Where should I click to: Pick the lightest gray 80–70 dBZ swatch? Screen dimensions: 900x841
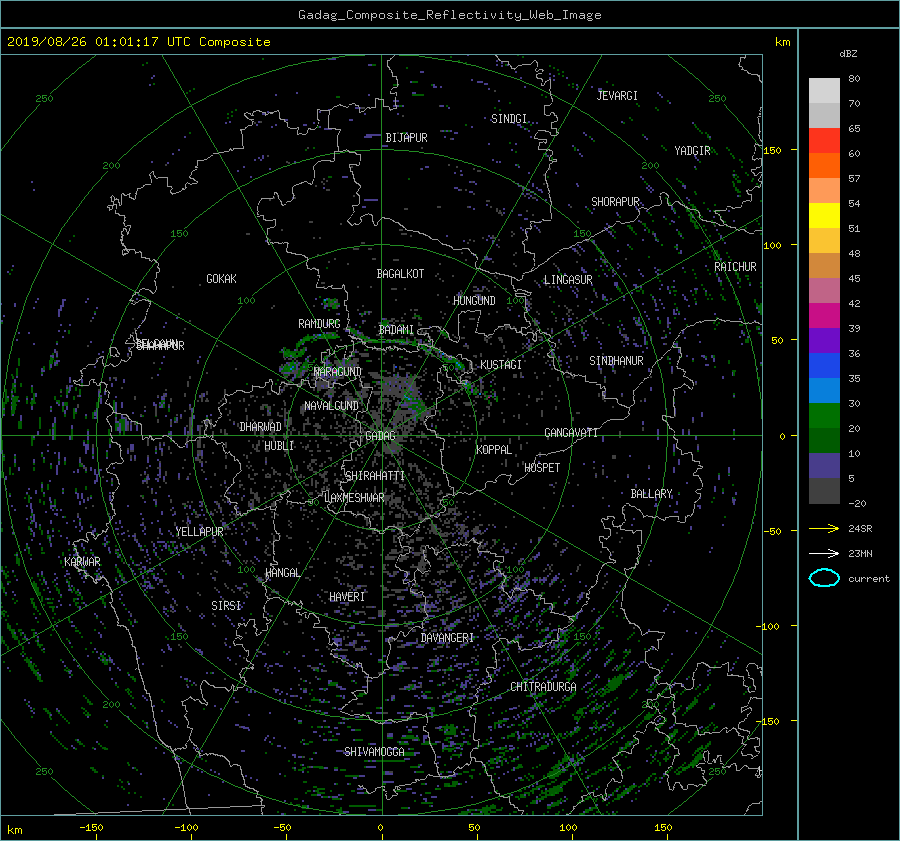click(824, 90)
